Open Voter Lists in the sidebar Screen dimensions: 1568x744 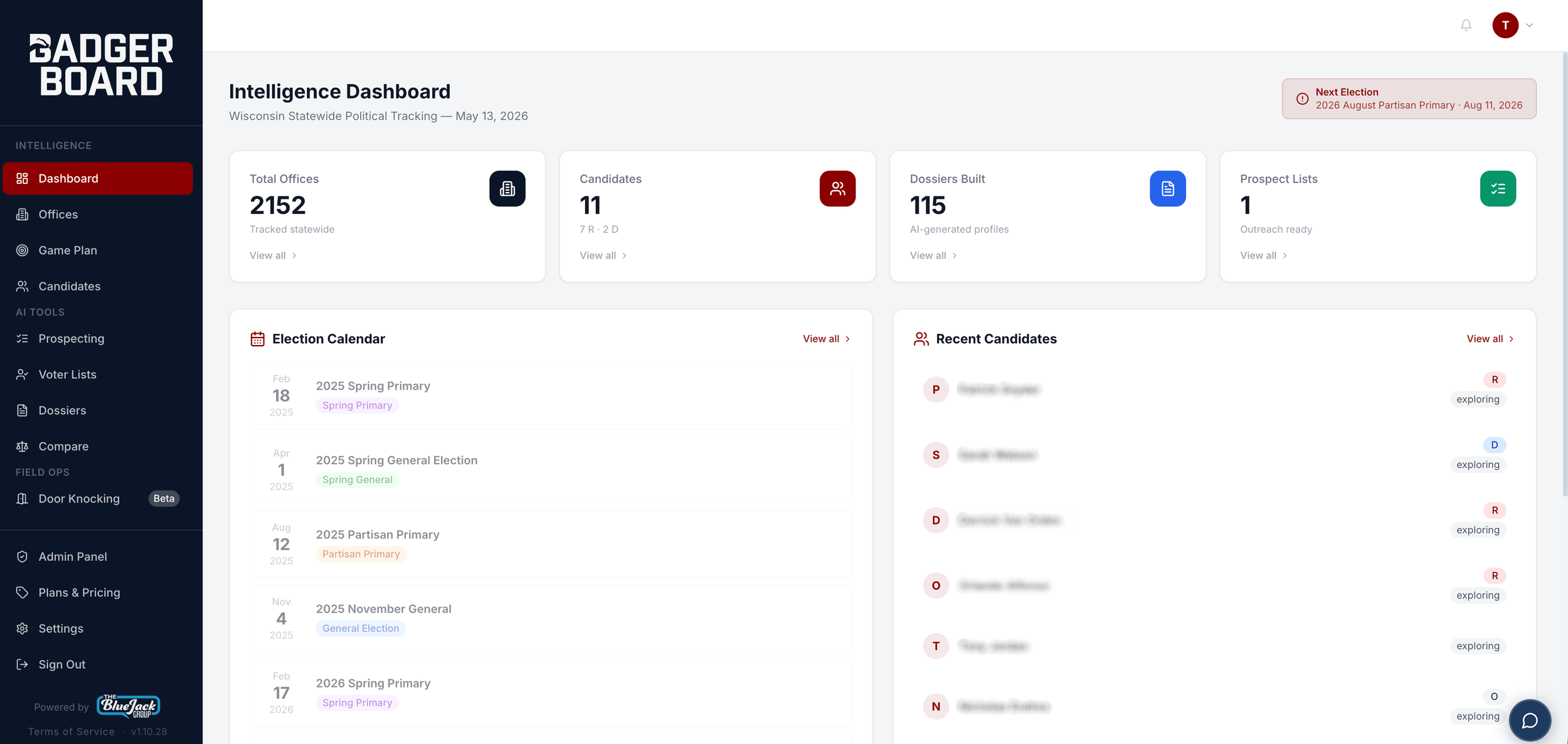tap(98, 375)
